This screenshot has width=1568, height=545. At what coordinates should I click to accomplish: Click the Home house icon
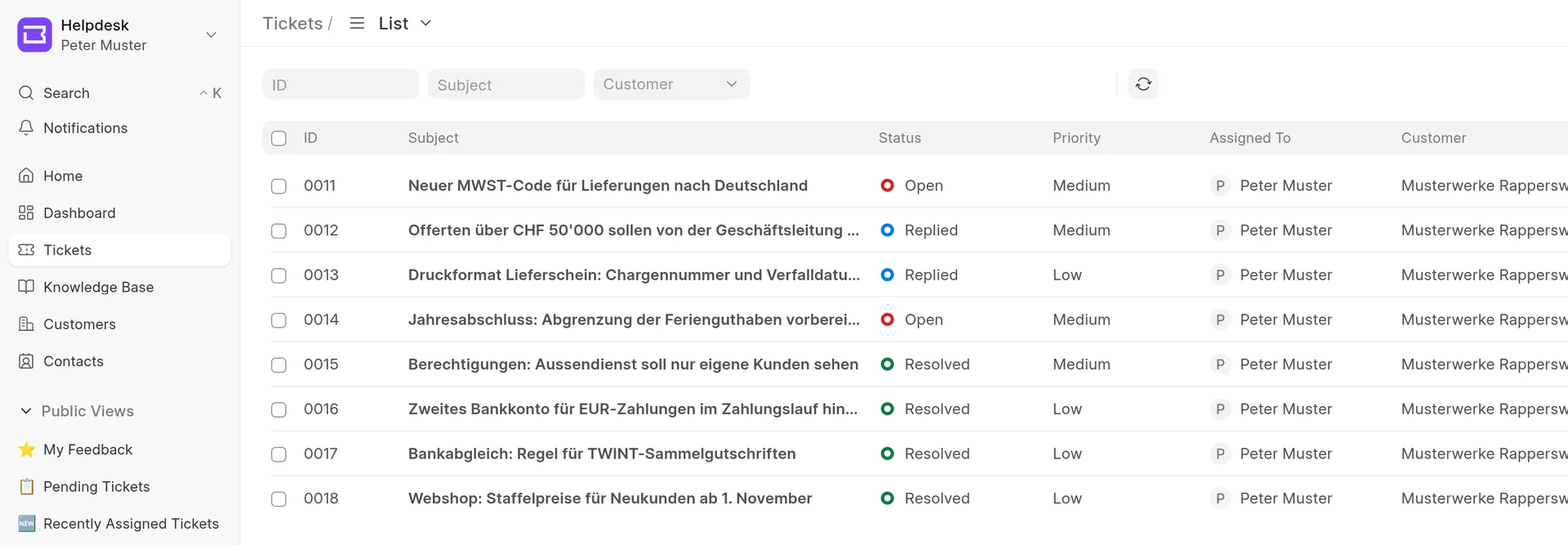pos(26,176)
